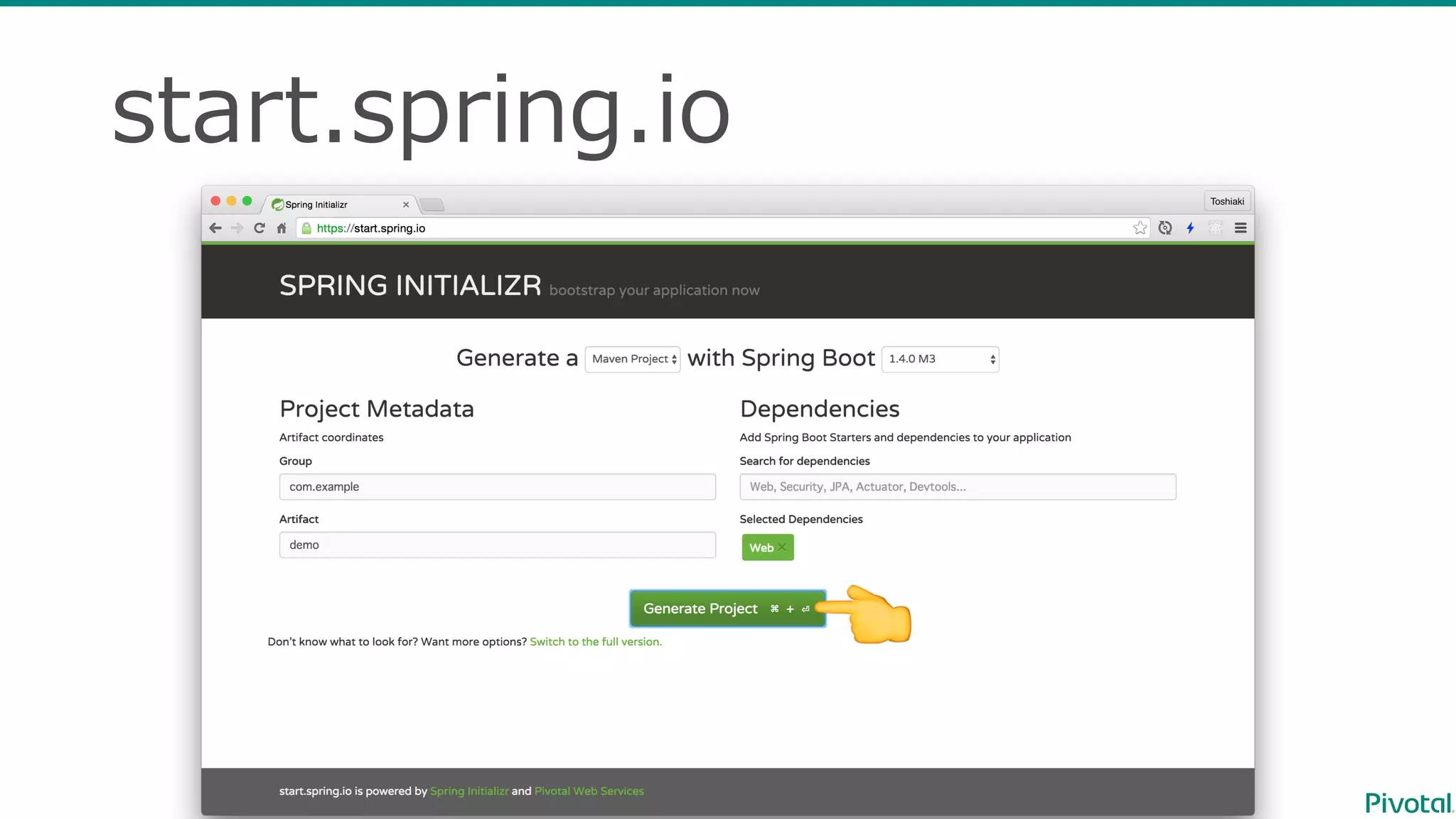Remove the Web dependency via its X
1456x819 pixels.
click(782, 547)
